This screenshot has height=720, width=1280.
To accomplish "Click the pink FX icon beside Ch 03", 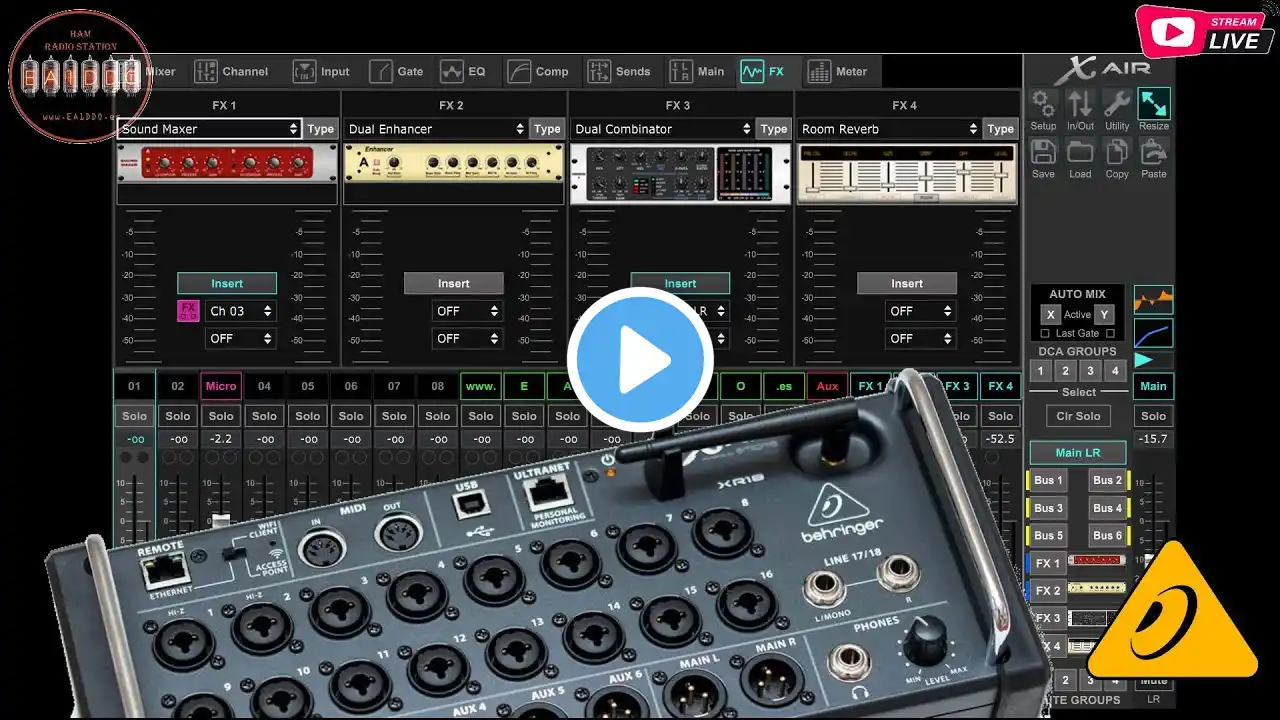I will 189,311.
